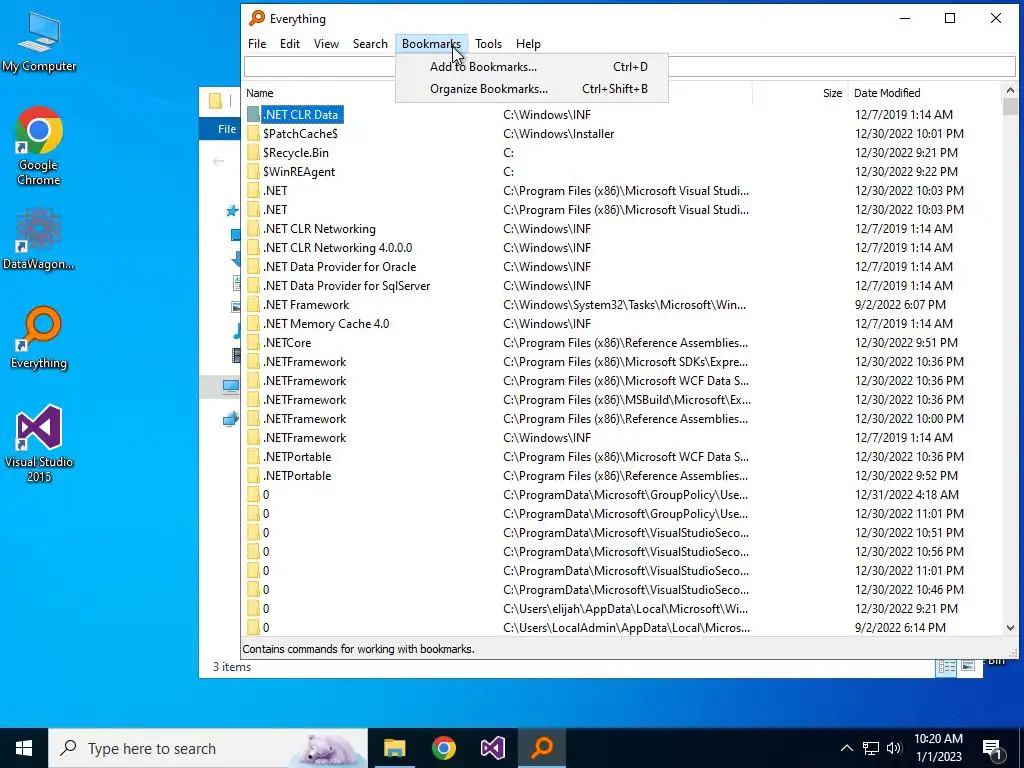This screenshot has height=768, width=1024.
Task: Select .NET Data Provider for Oracle
Action: pyautogui.click(x=623, y=267)
